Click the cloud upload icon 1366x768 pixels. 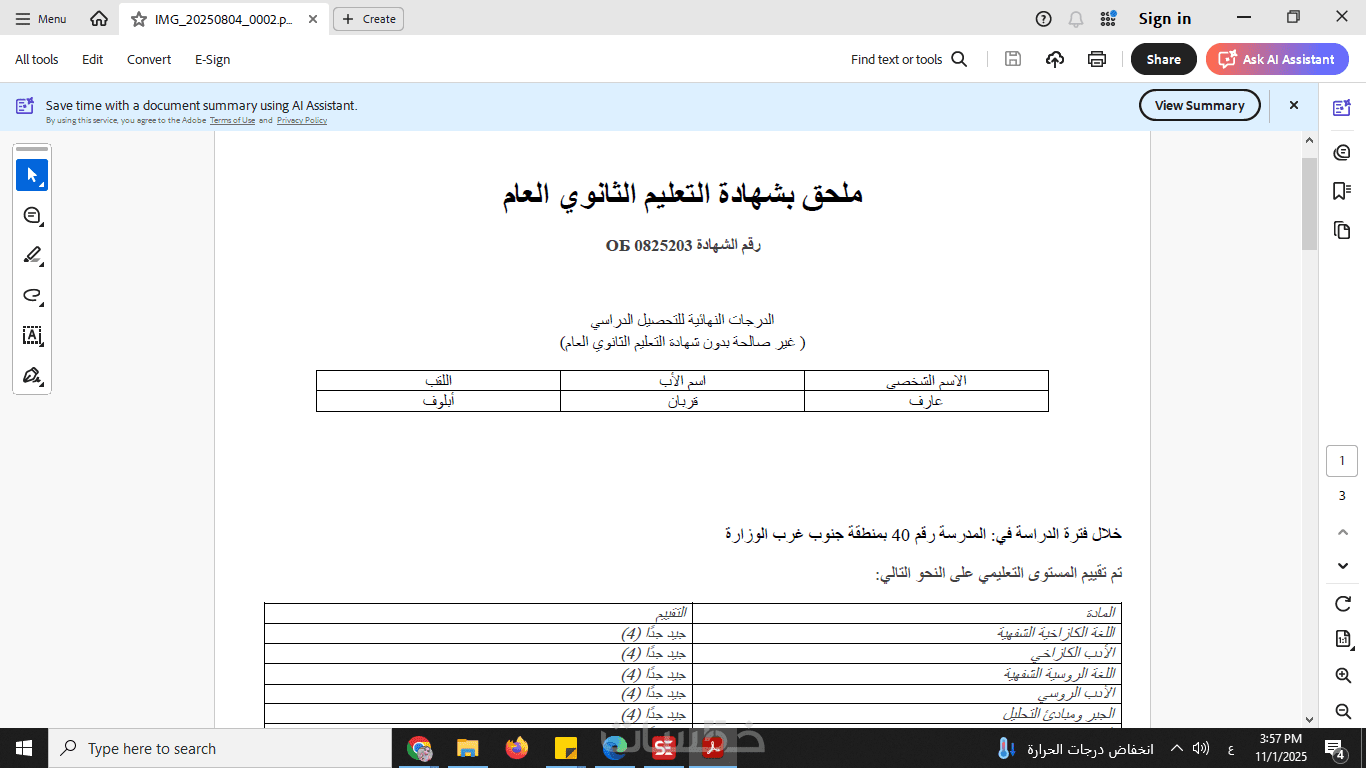(1055, 59)
